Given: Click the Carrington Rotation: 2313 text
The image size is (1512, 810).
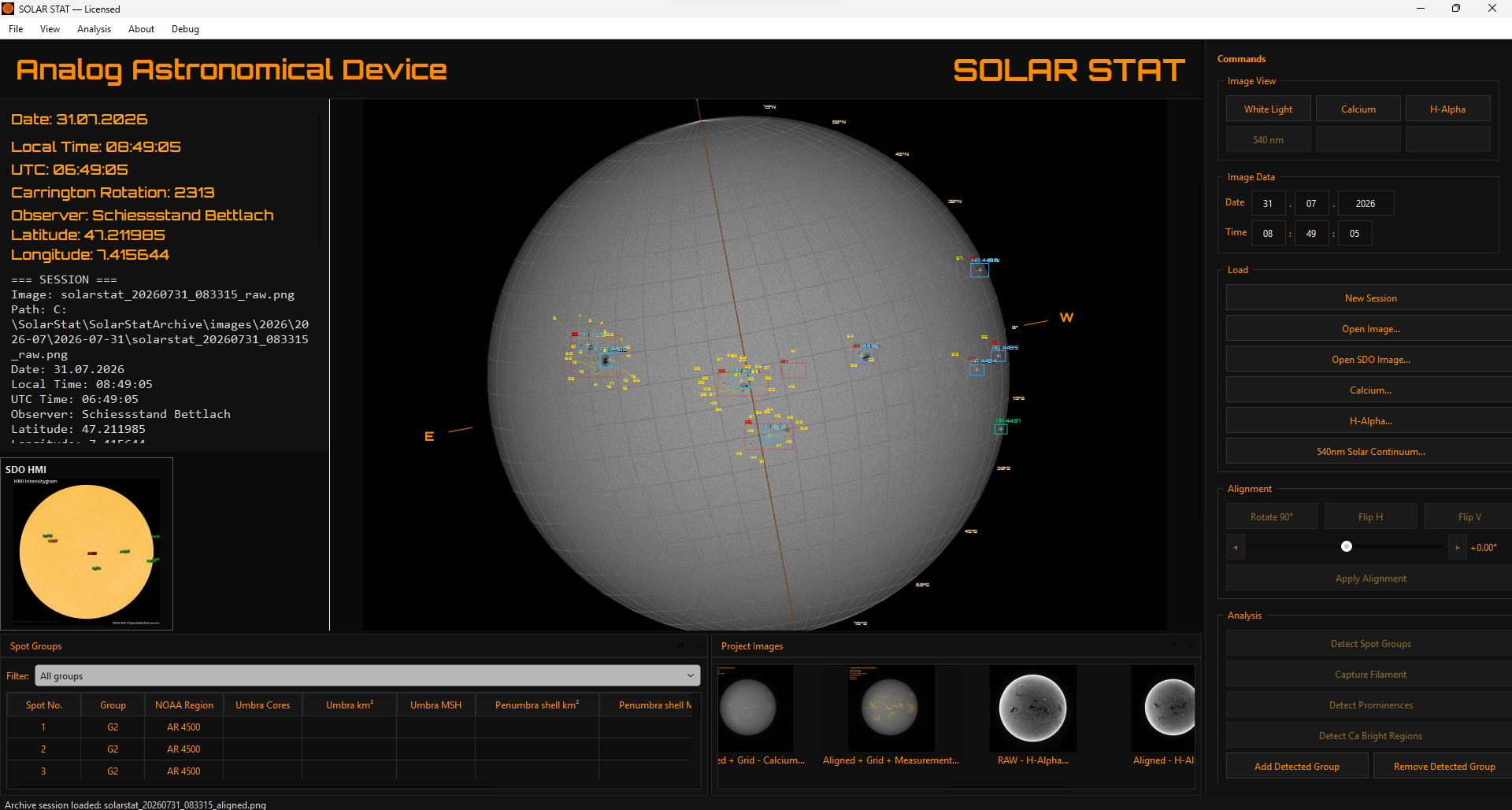Looking at the screenshot, I should [113, 192].
